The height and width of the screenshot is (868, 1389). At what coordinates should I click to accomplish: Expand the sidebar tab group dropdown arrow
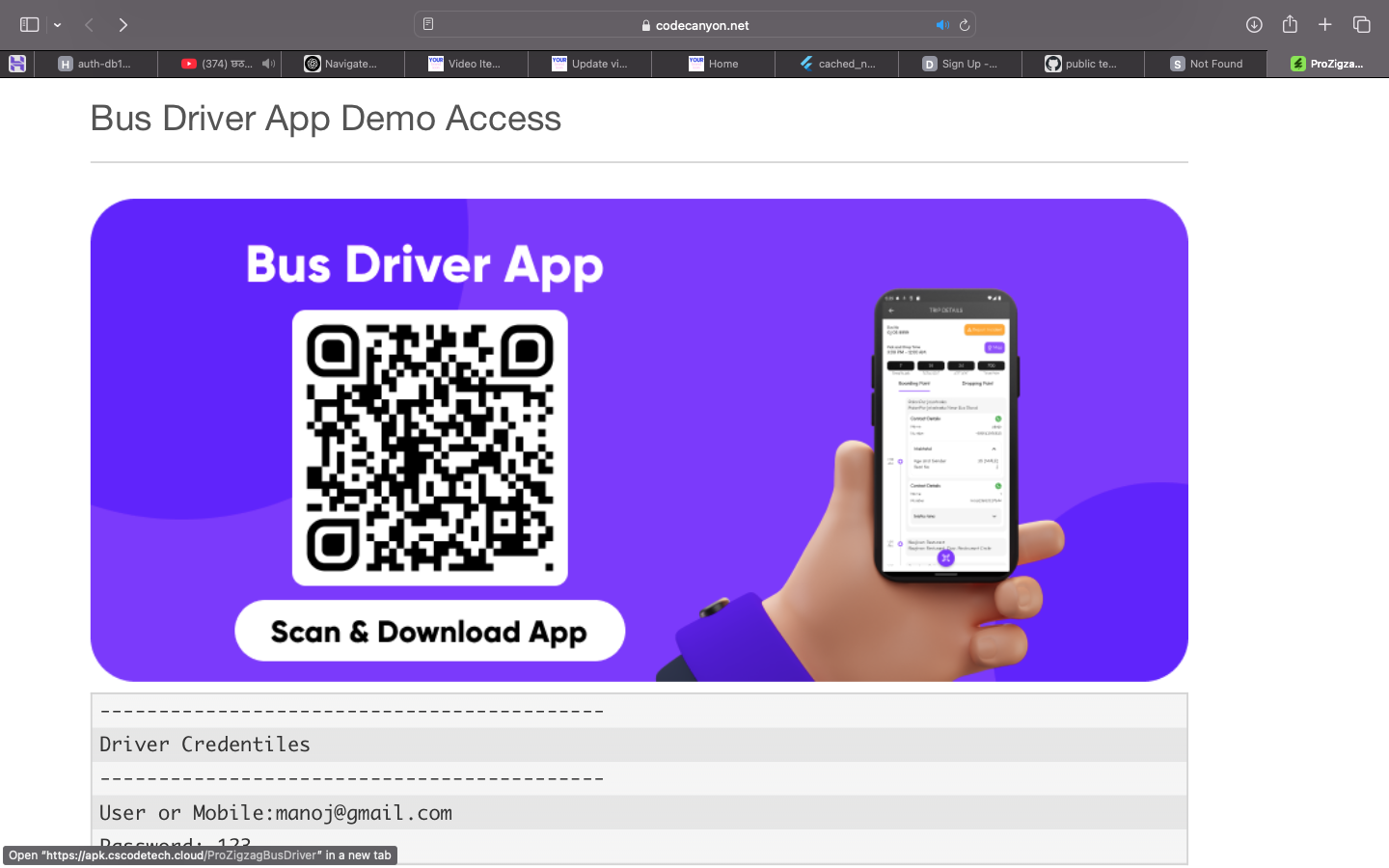[x=58, y=25]
